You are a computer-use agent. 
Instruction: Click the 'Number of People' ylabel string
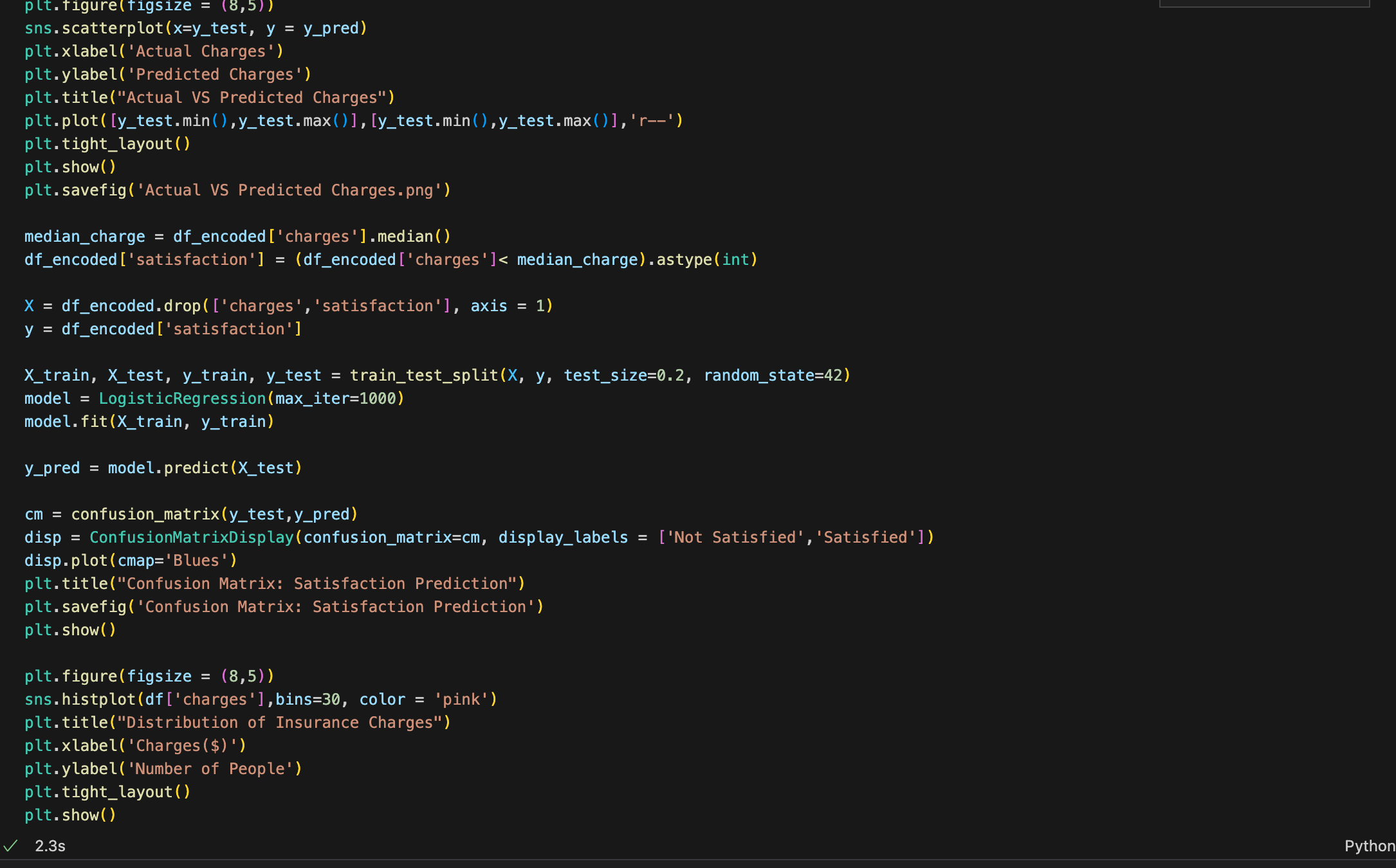[x=210, y=769]
